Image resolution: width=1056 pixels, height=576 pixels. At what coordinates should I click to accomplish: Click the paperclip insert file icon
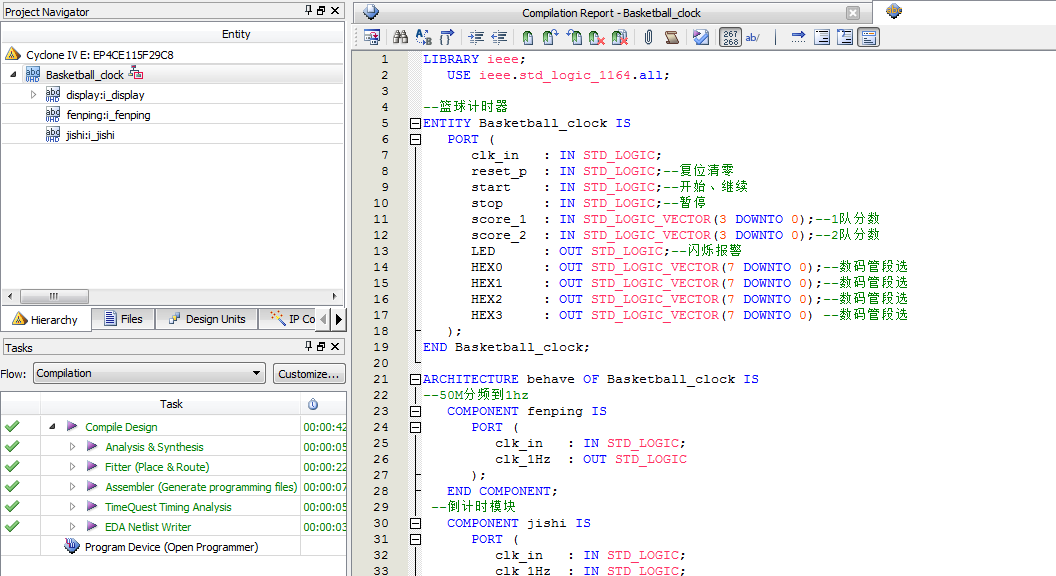[648, 38]
